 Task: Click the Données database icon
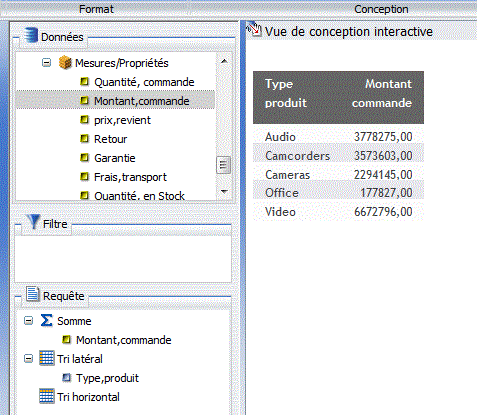31,35
